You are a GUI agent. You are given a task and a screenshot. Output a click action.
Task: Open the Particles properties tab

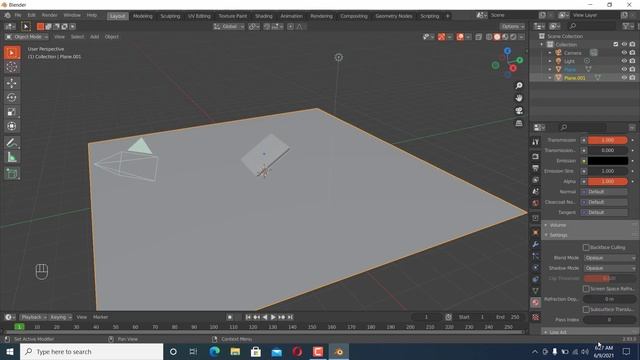click(536, 256)
